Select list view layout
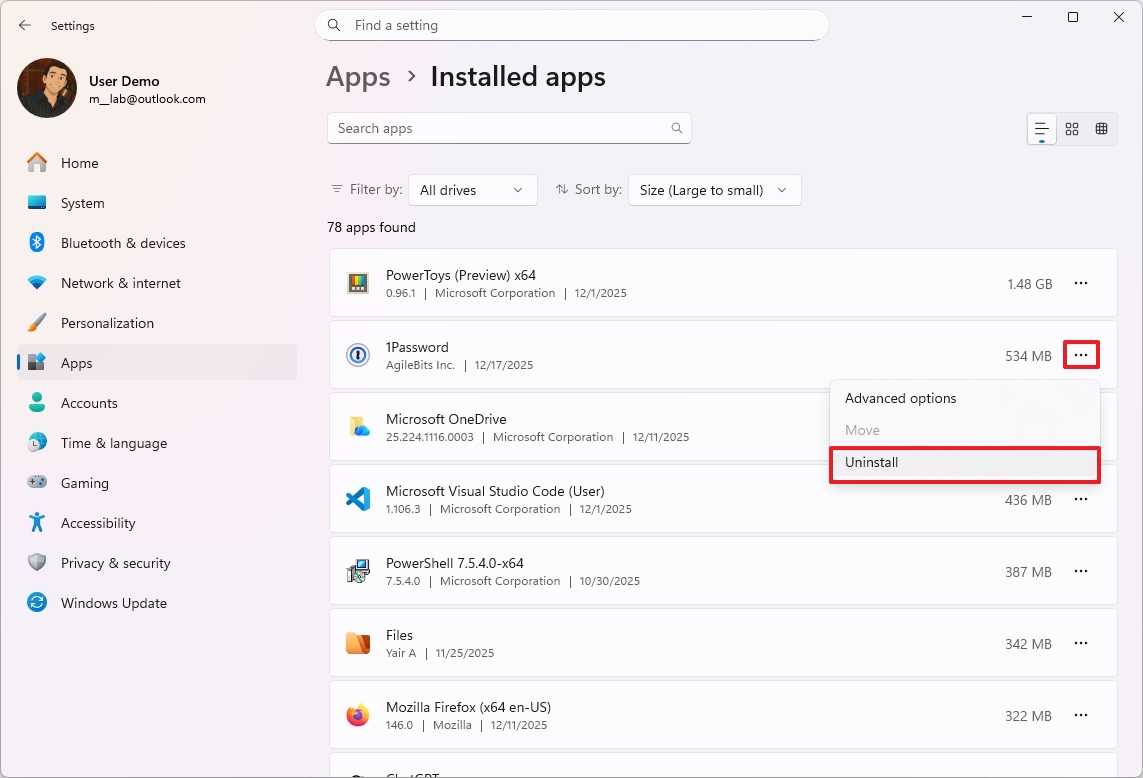Image resolution: width=1143 pixels, height=778 pixels. pyautogui.click(x=1041, y=128)
